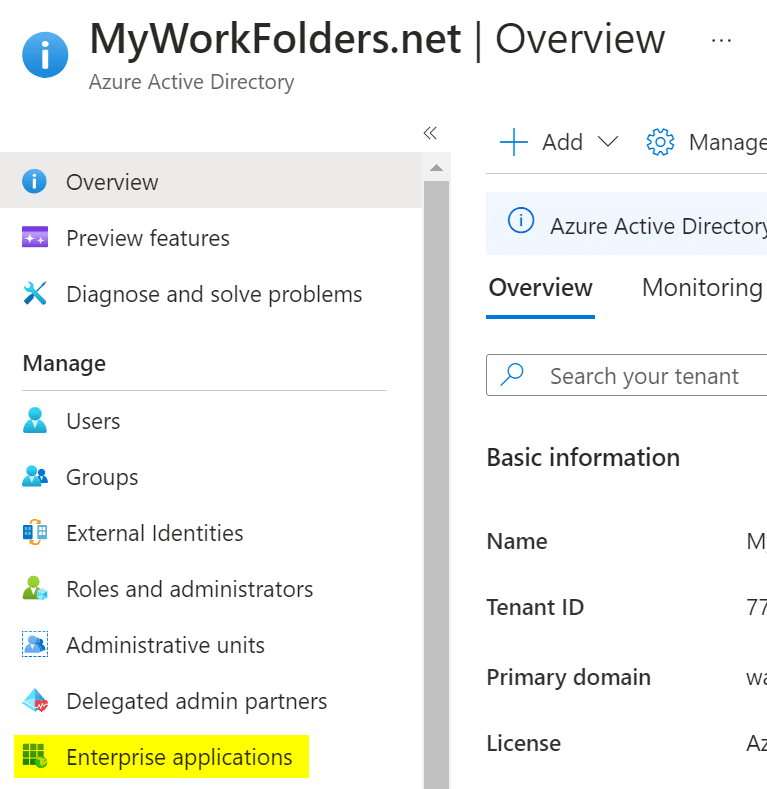This screenshot has height=789, width=767.
Task: Click the Diagnose and solve problems wrench icon
Action: coord(35,294)
